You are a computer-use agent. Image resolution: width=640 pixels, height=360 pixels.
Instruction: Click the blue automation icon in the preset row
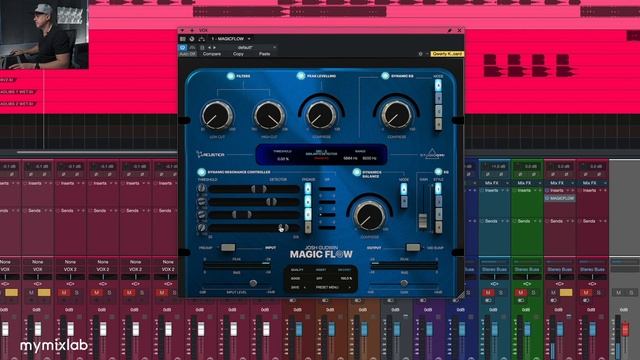[182, 48]
